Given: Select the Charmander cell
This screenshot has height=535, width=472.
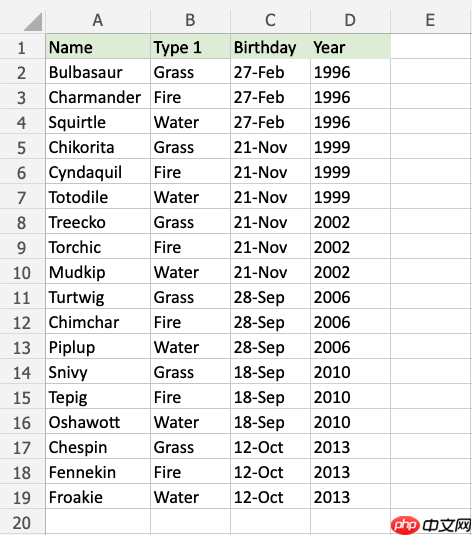Looking at the screenshot, I should [x=98, y=97].
